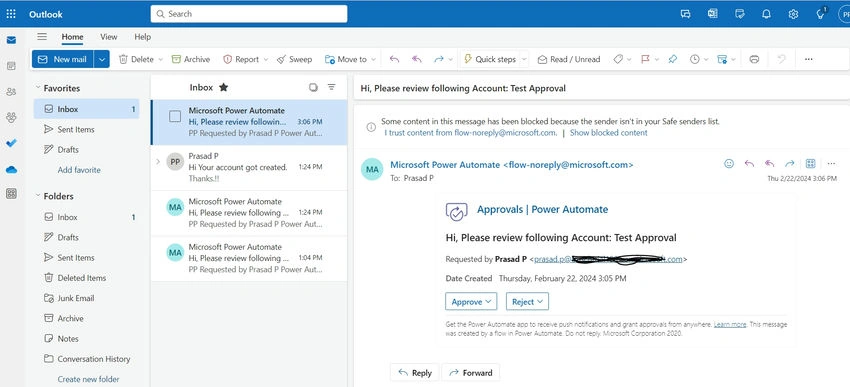850x387 pixels.
Task: Click the Sweep button
Action: [294, 60]
